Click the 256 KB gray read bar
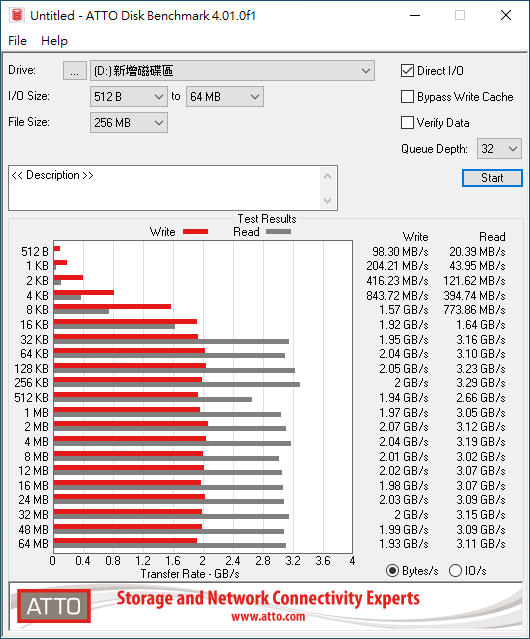 (x=176, y=385)
